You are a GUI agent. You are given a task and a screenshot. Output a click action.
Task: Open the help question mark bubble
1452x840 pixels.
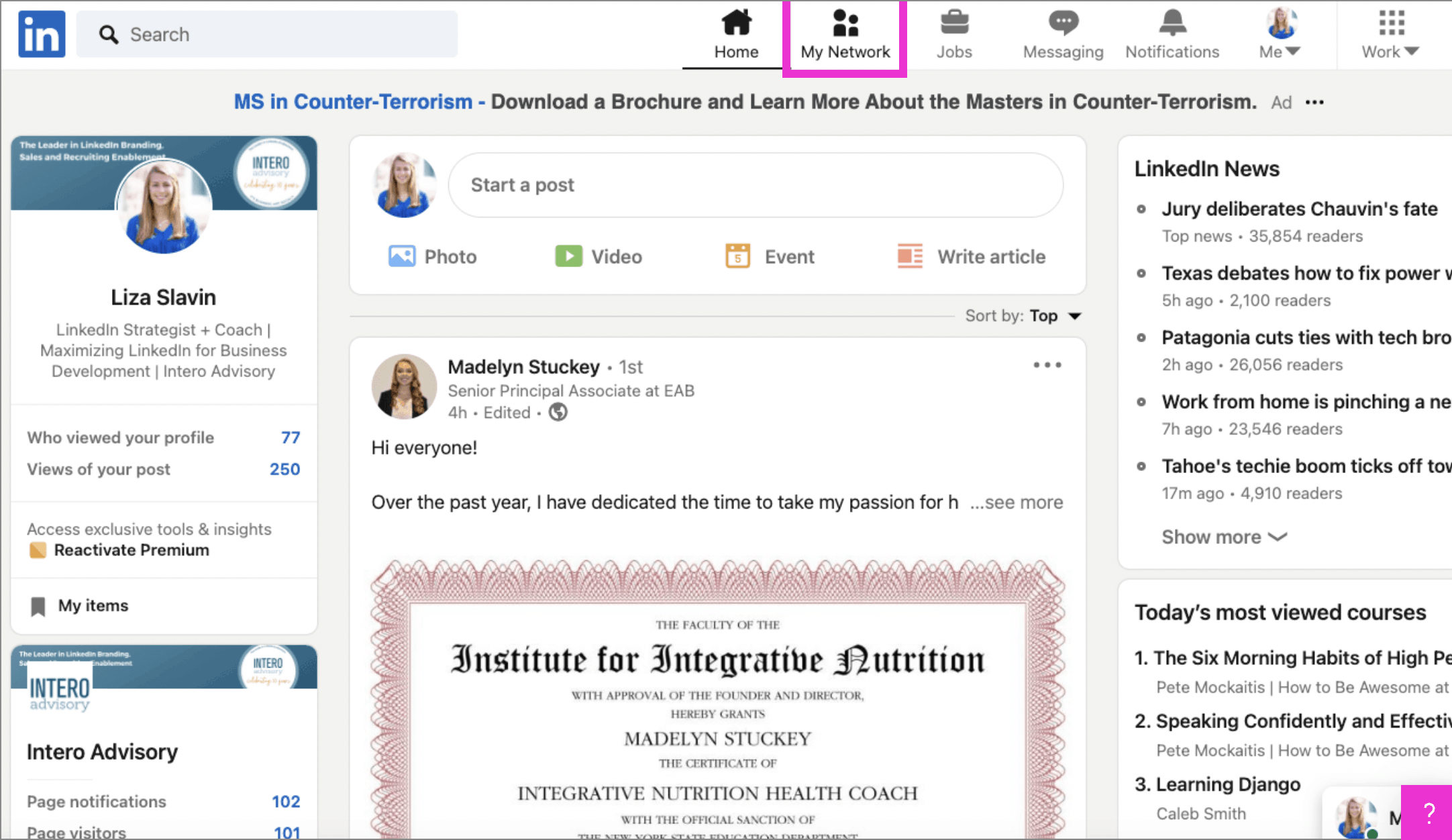(1428, 814)
